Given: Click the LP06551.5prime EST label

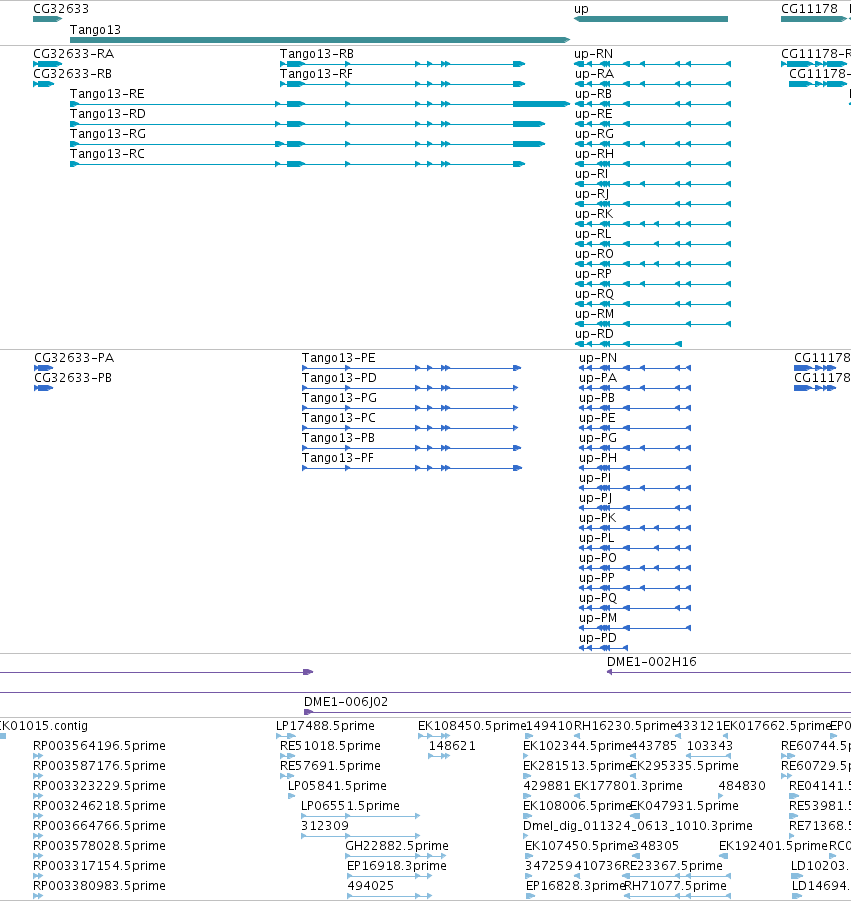Looking at the screenshot, I should pyautogui.click(x=350, y=806).
